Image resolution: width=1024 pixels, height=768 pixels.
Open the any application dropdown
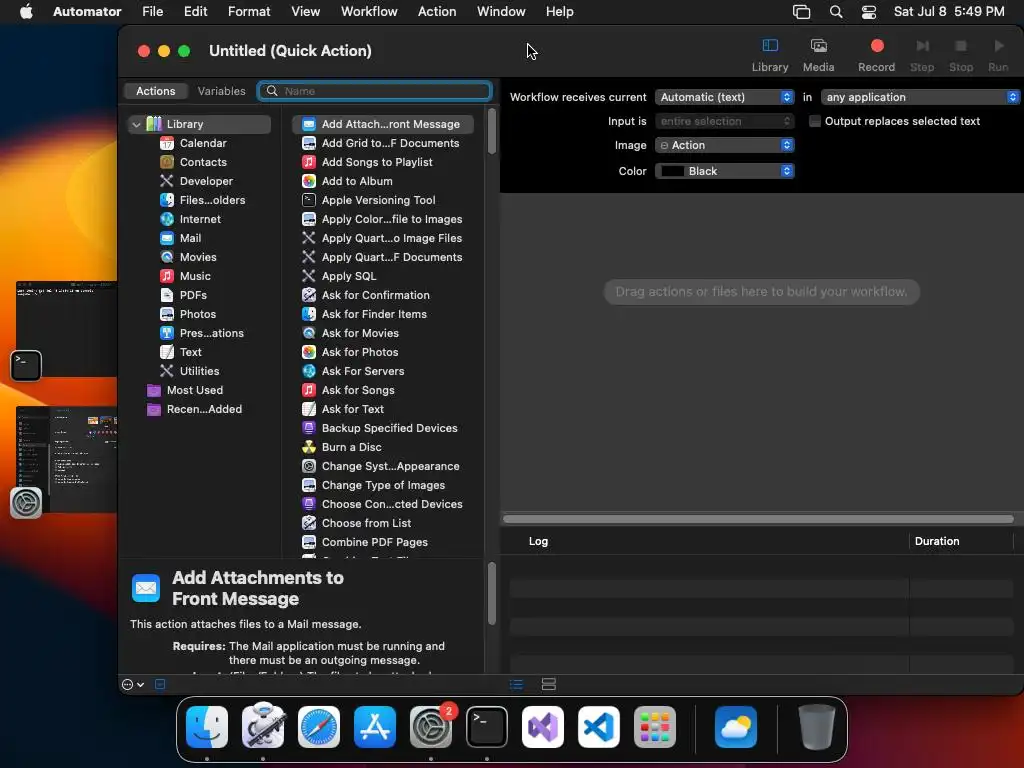tap(920, 97)
